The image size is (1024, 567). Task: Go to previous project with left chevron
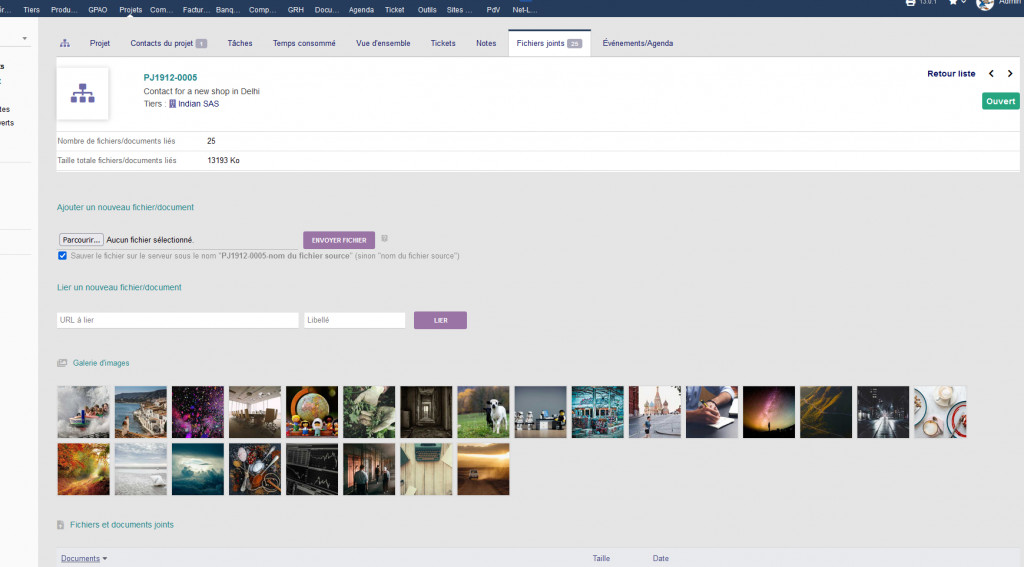[x=991, y=74]
